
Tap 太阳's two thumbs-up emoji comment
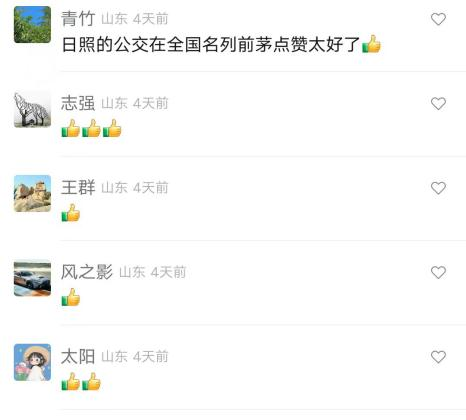click(x=81, y=382)
